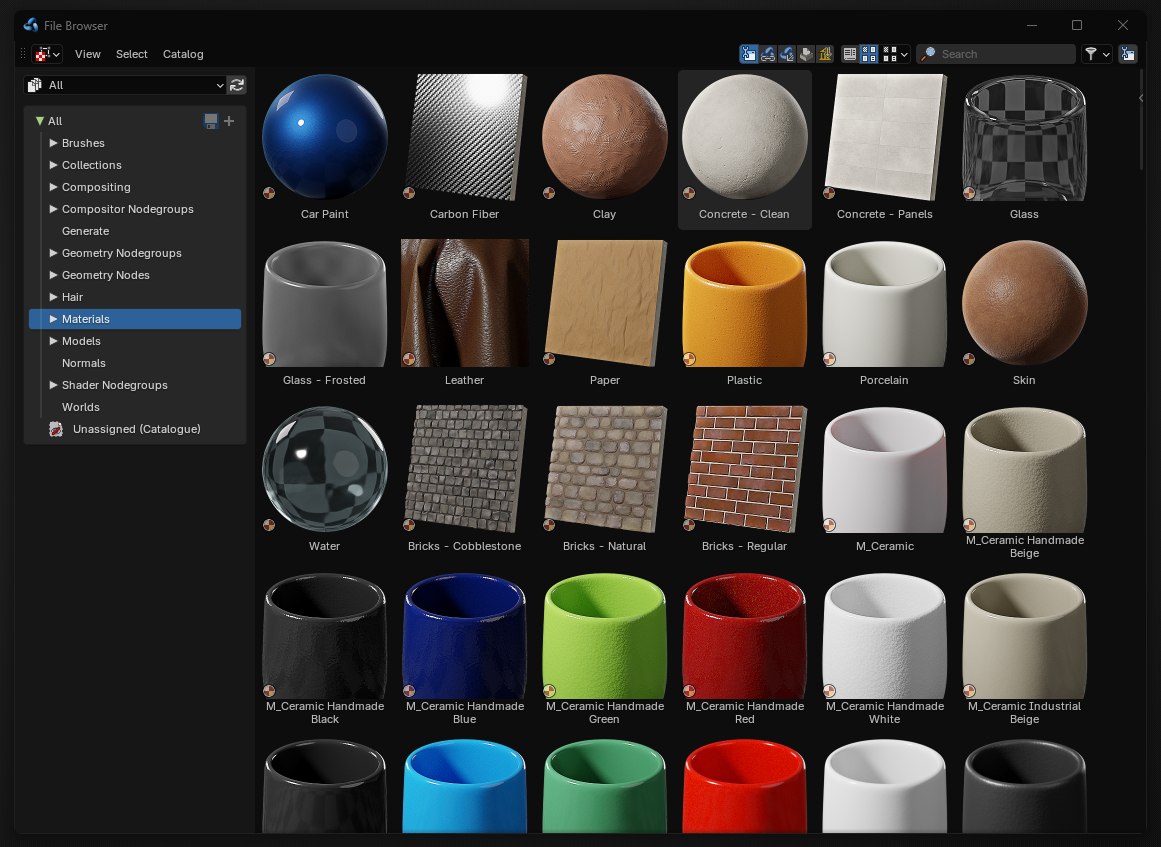
Task: Save catalog changes with the disk icon
Action: (211, 121)
